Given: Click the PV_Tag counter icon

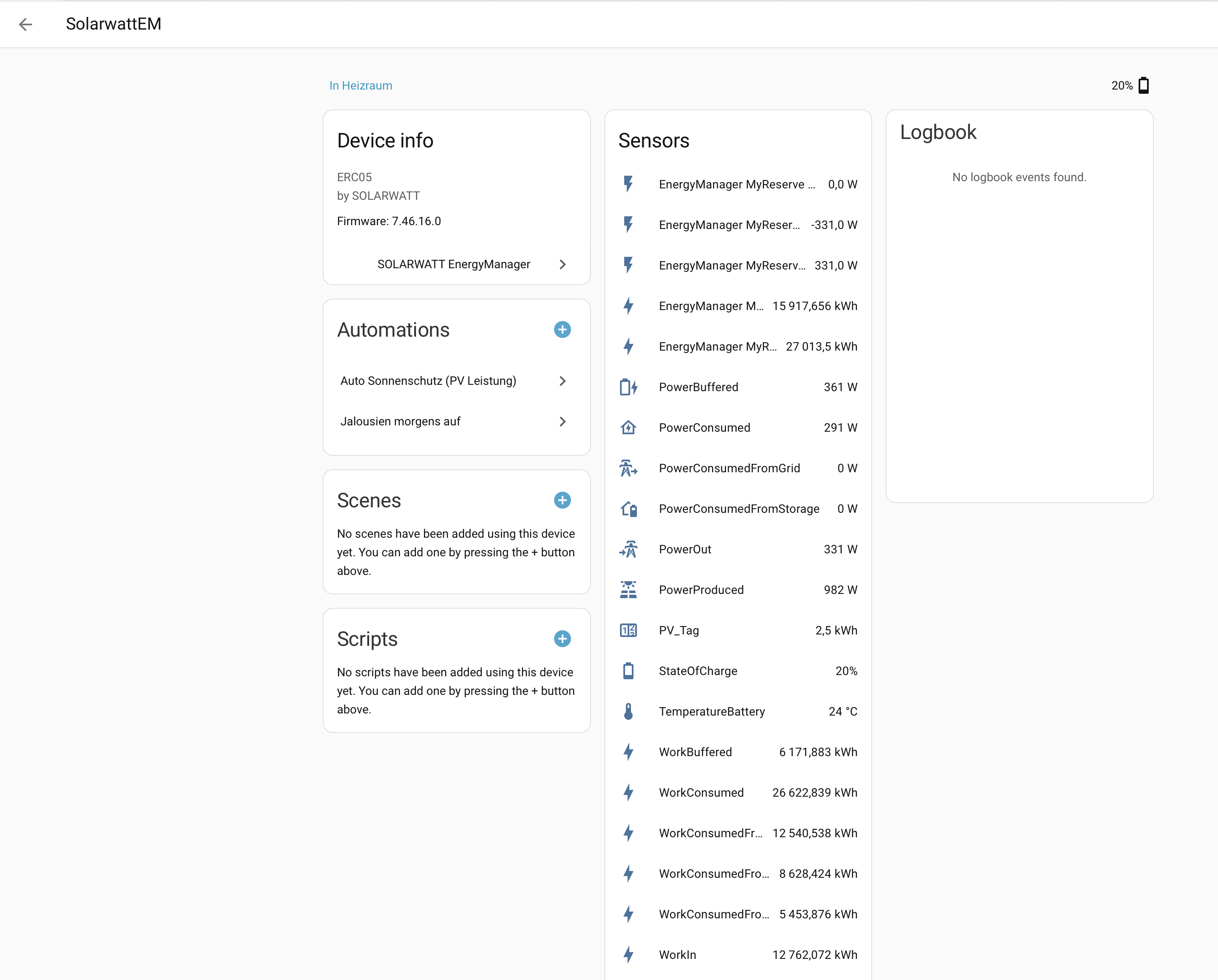Looking at the screenshot, I should tap(628, 631).
